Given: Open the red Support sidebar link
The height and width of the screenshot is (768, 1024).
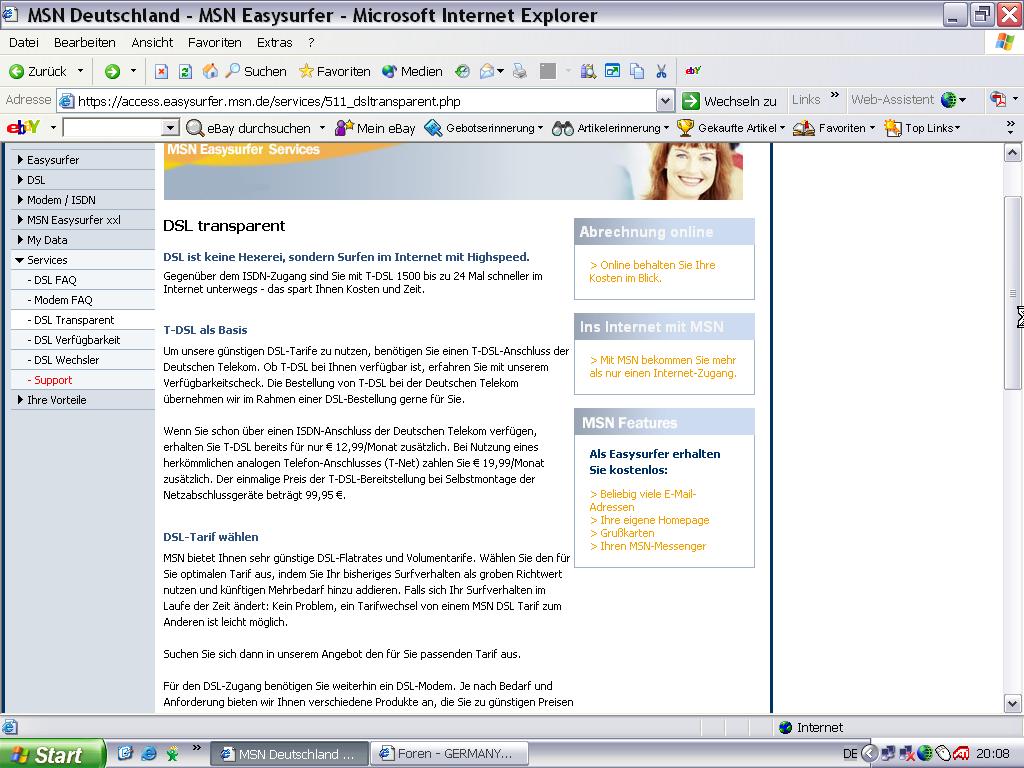Looking at the screenshot, I should click(x=53, y=380).
